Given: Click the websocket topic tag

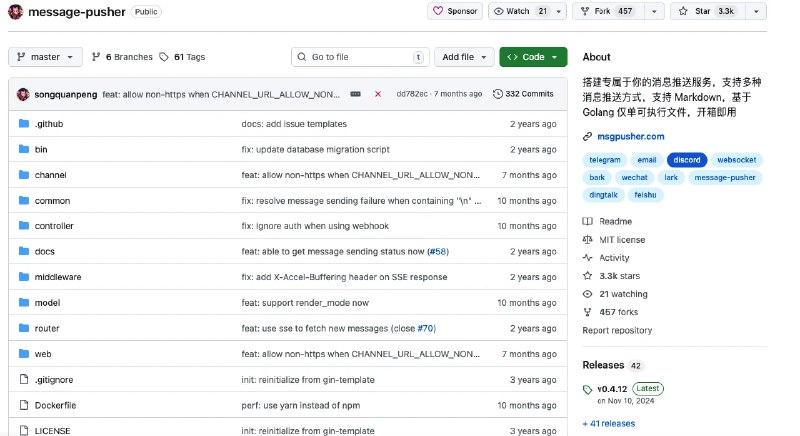Looking at the screenshot, I should tap(737, 160).
